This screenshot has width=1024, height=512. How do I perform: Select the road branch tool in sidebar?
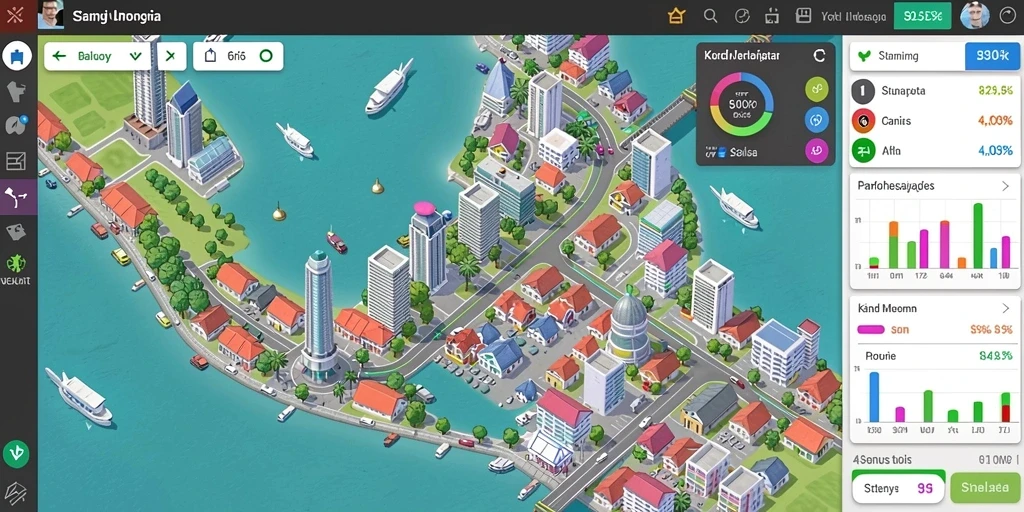tap(18, 197)
